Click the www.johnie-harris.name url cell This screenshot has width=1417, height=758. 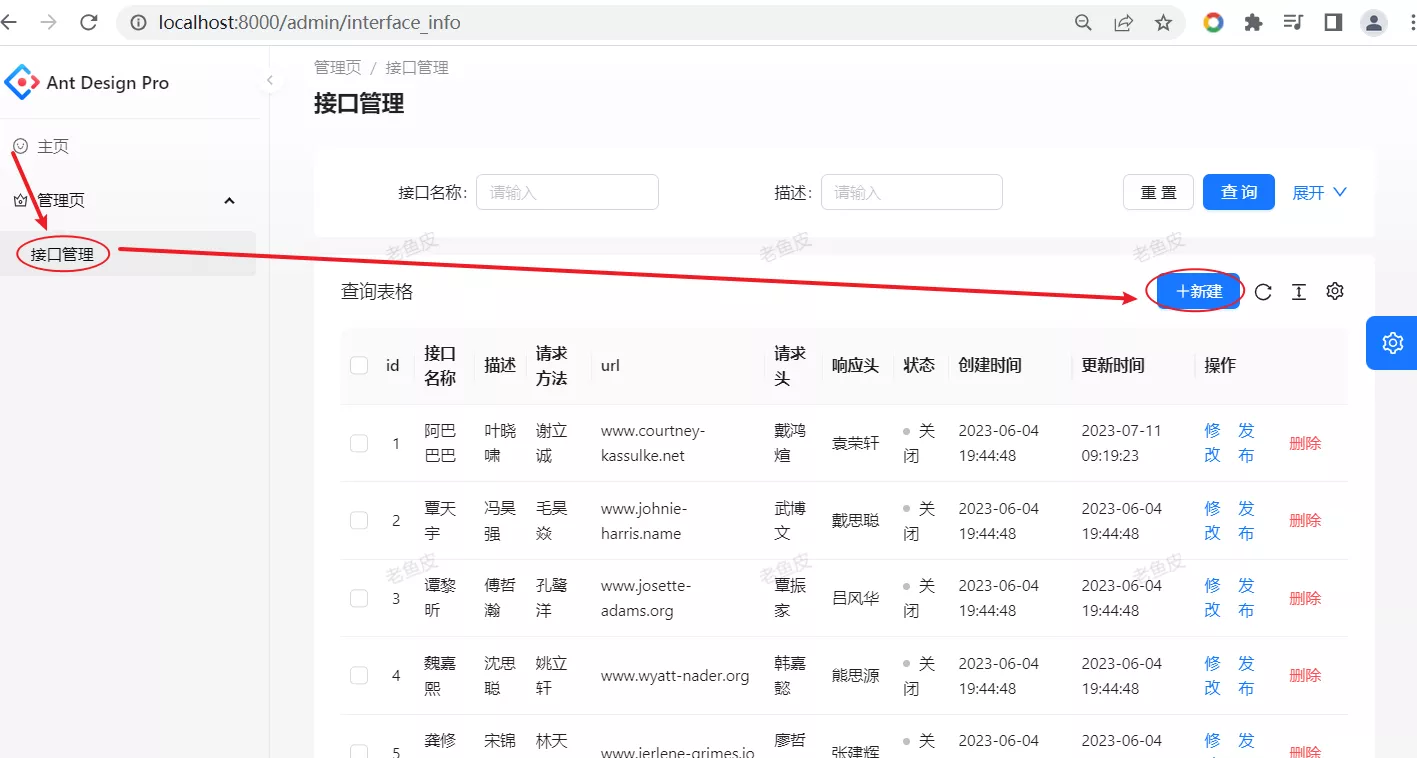644,520
